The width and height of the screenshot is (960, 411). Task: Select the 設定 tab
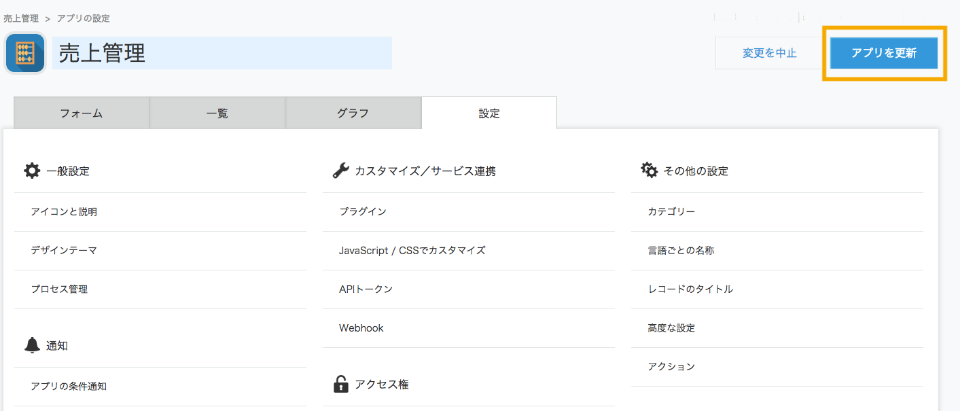[489, 113]
